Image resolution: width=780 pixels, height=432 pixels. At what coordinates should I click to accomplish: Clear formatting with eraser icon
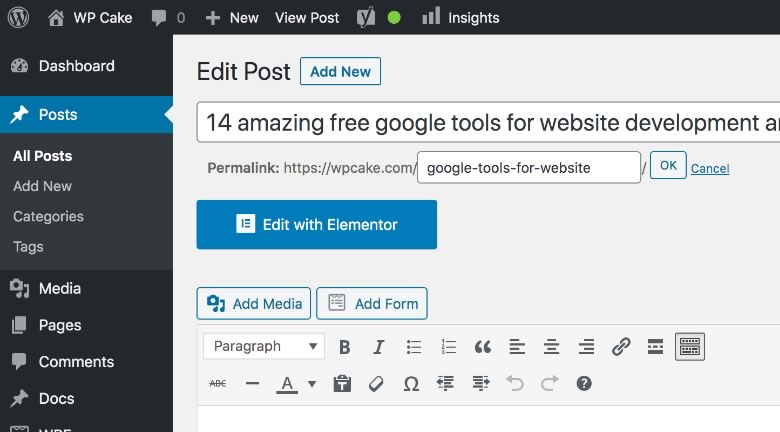point(377,384)
